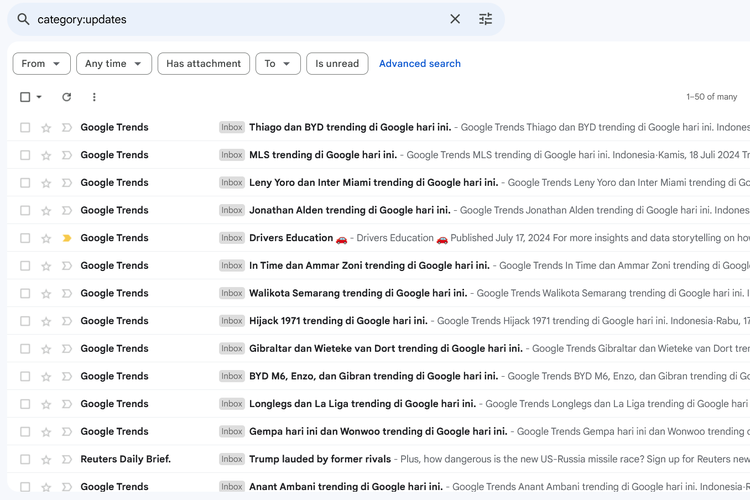Select the MLS trending email checkbox
750x500 pixels.
pyautogui.click(x=25, y=155)
